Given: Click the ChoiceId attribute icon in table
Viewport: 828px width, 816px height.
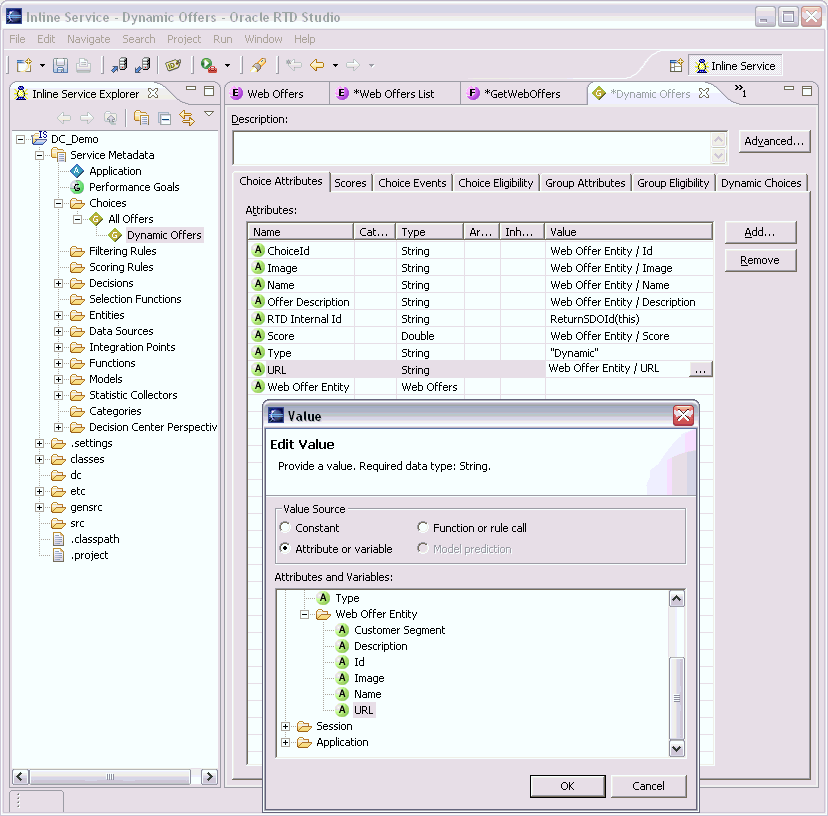Looking at the screenshot, I should [258, 250].
